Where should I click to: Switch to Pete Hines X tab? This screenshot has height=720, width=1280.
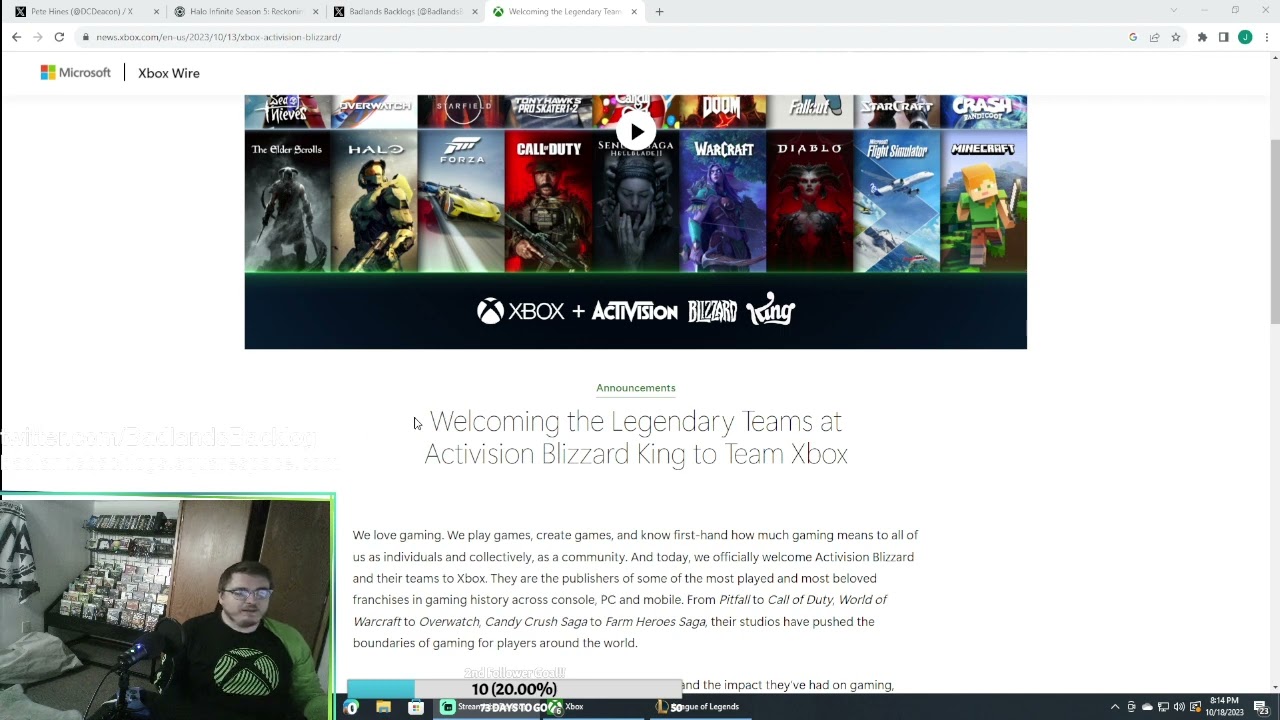[85, 12]
